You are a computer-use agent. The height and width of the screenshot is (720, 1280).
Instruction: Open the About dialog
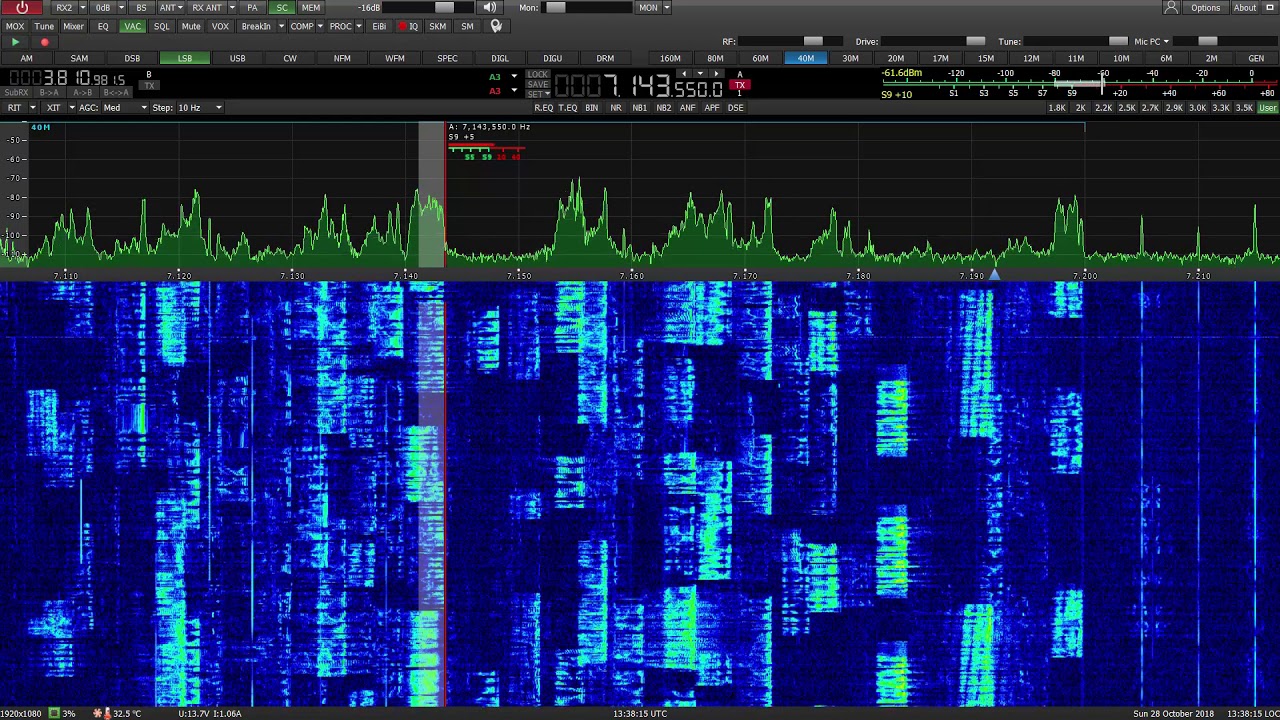coord(1245,8)
